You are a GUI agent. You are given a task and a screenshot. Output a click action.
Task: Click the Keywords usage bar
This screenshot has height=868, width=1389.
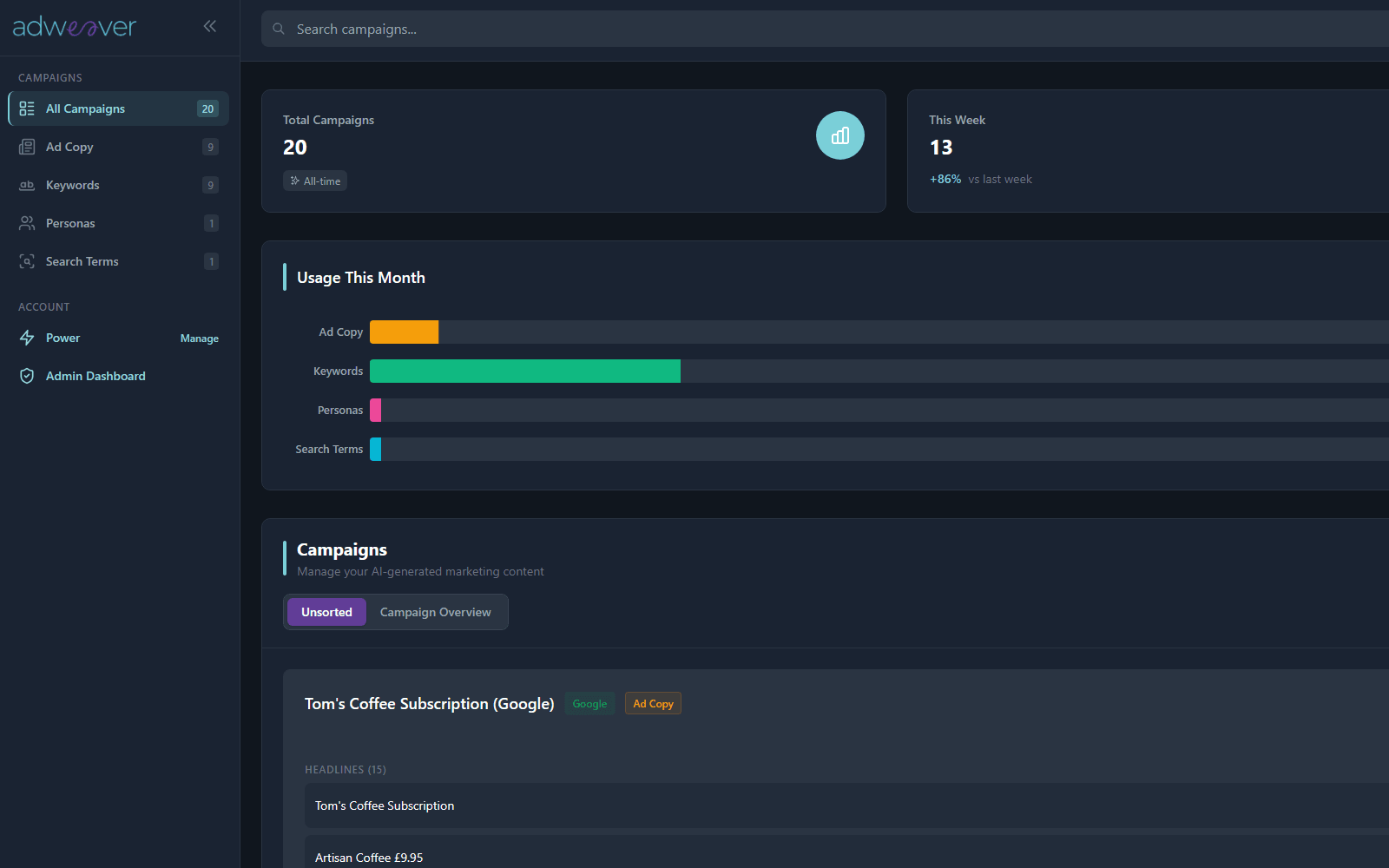[524, 371]
